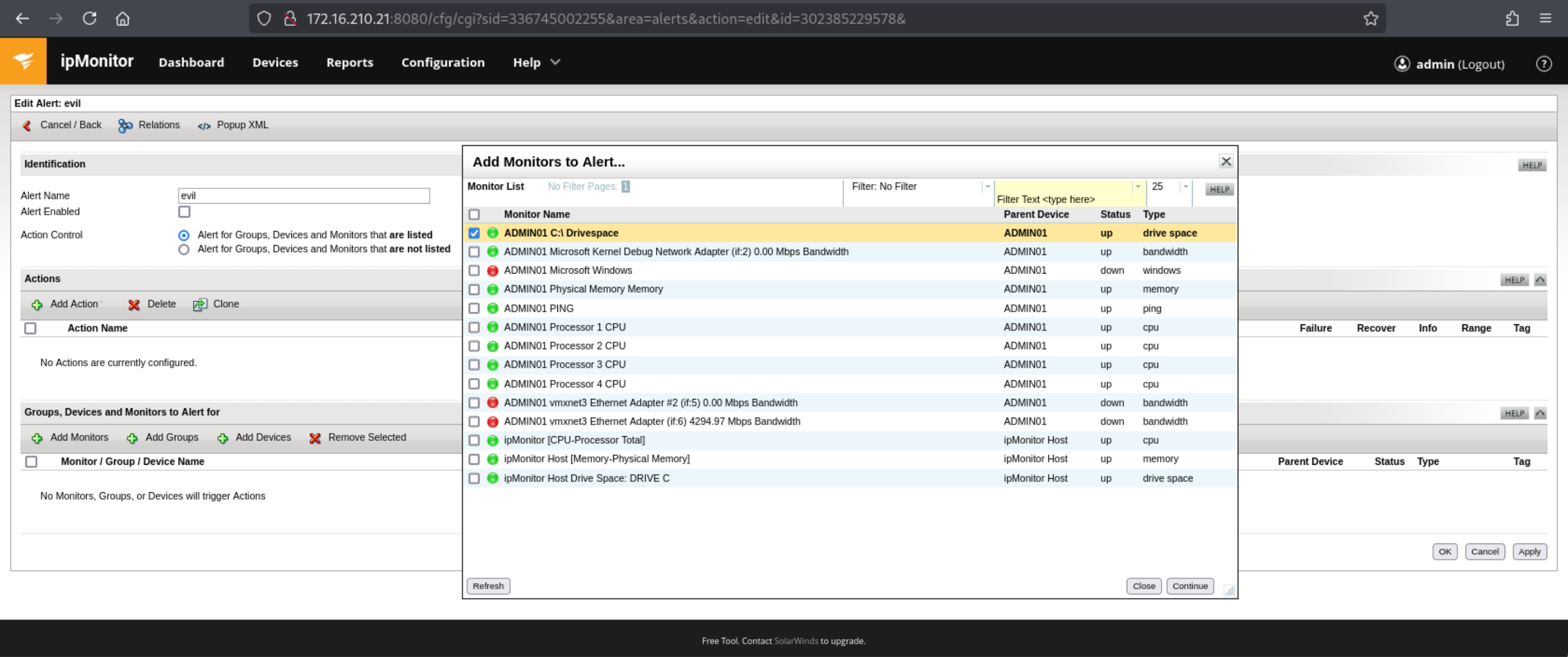Image resolution: width=1568 pixels, height=657 pixels.
Task: Click the Refresh button in dialog
Action: pos(488,586)
